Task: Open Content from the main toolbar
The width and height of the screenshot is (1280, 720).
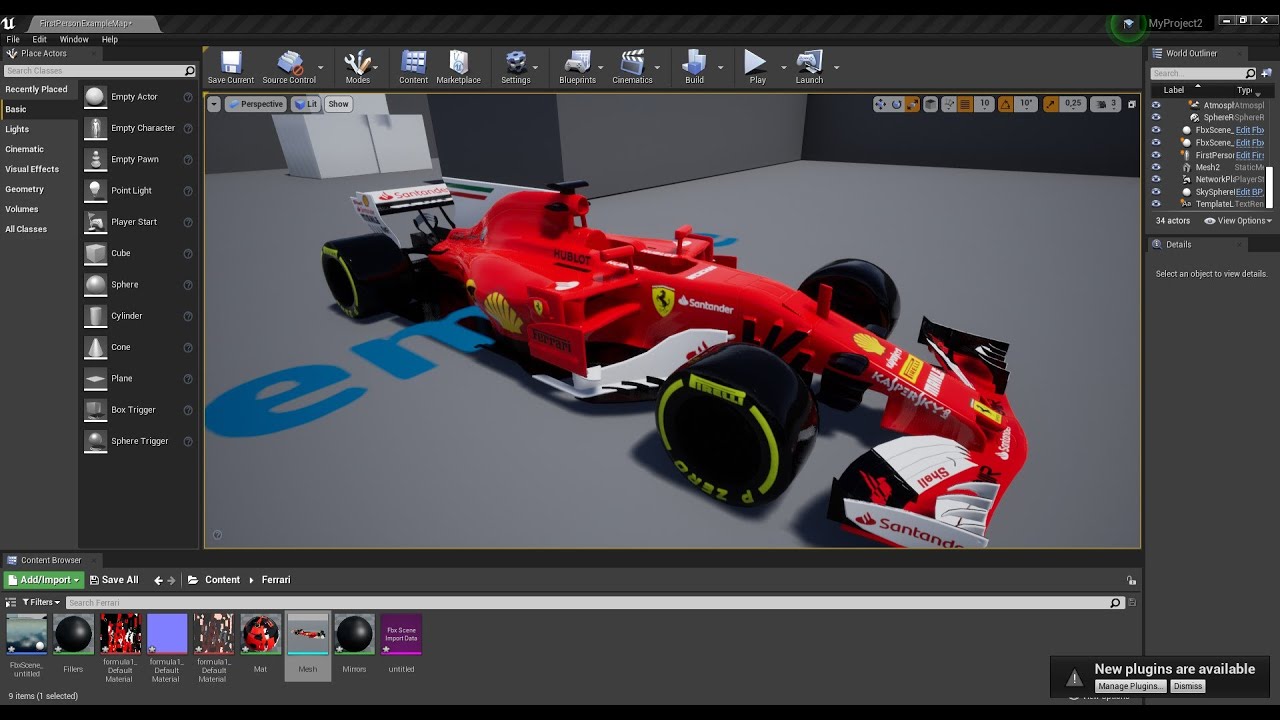Action: pos(413,68)
